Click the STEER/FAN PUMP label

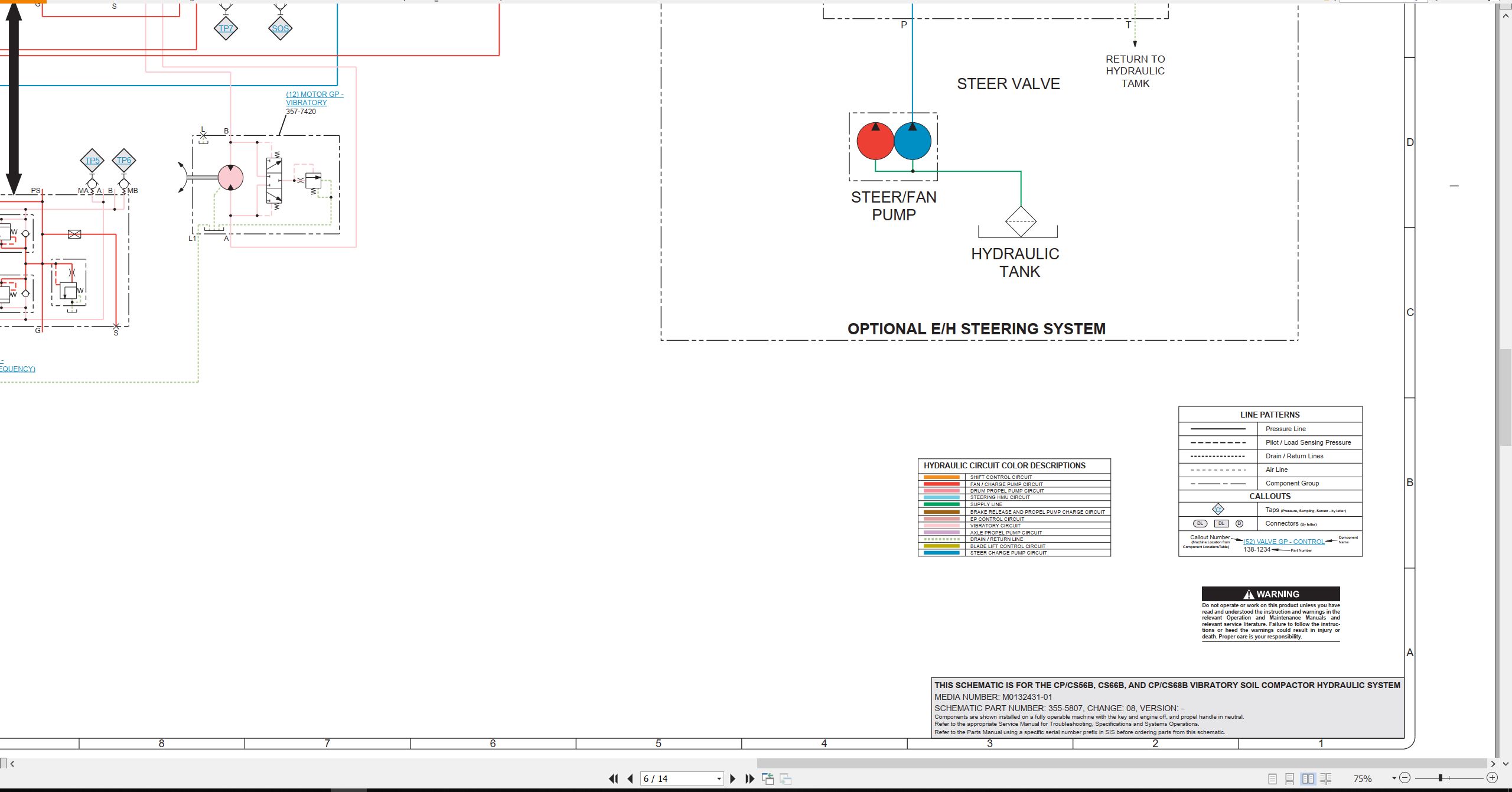click(894, 206)
